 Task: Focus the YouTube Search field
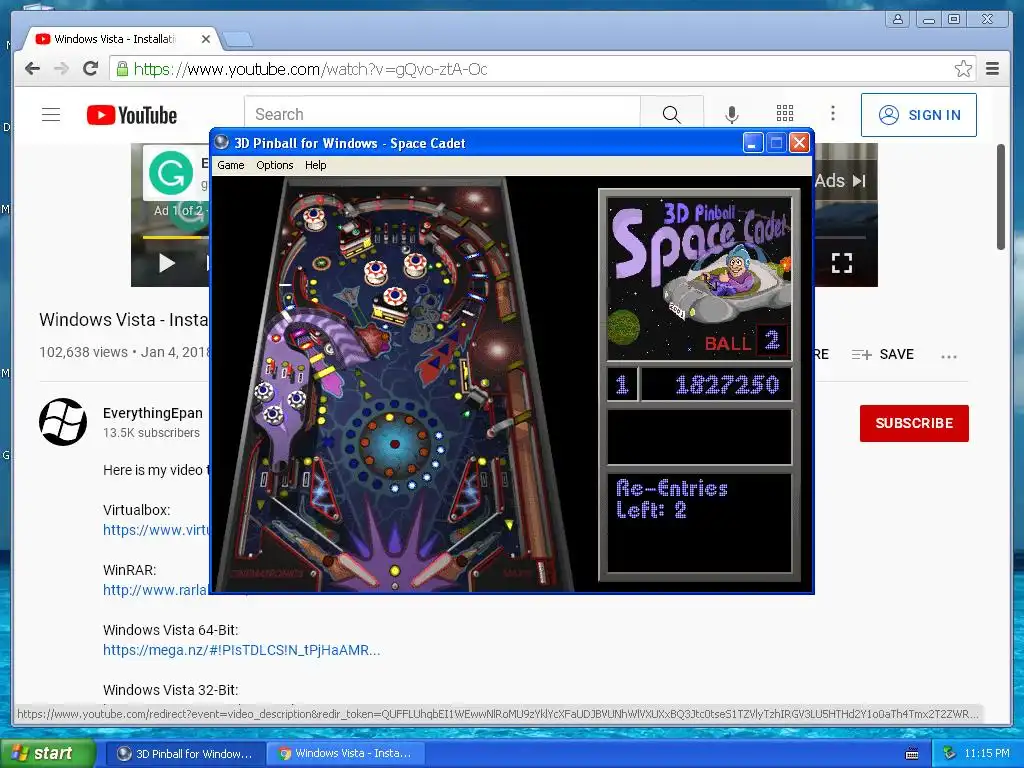pyautogui.click(x=442, y=114)
